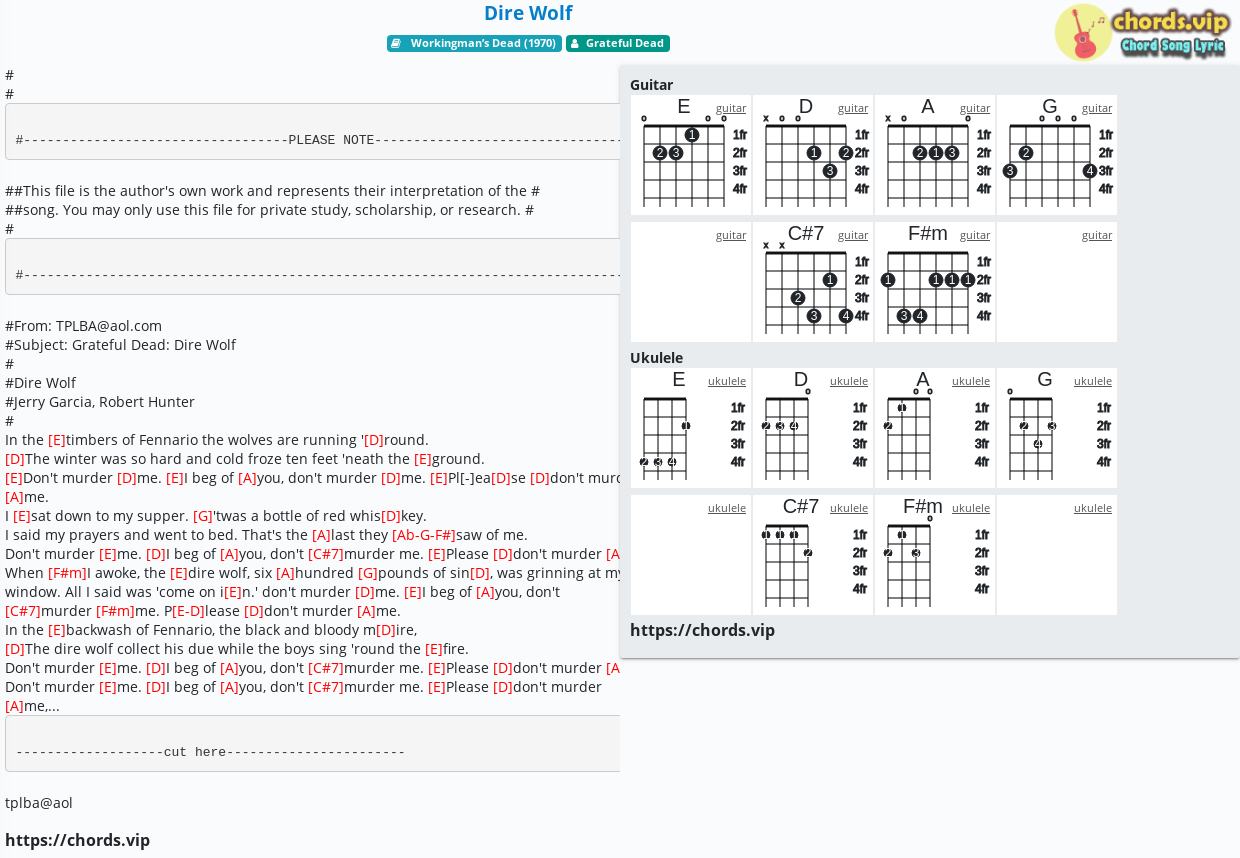Click the [E] chord before 'backwash of Fennario'
Image resolution: width=1240 pixels, height=858 pixels.
(x=57, y=630)
